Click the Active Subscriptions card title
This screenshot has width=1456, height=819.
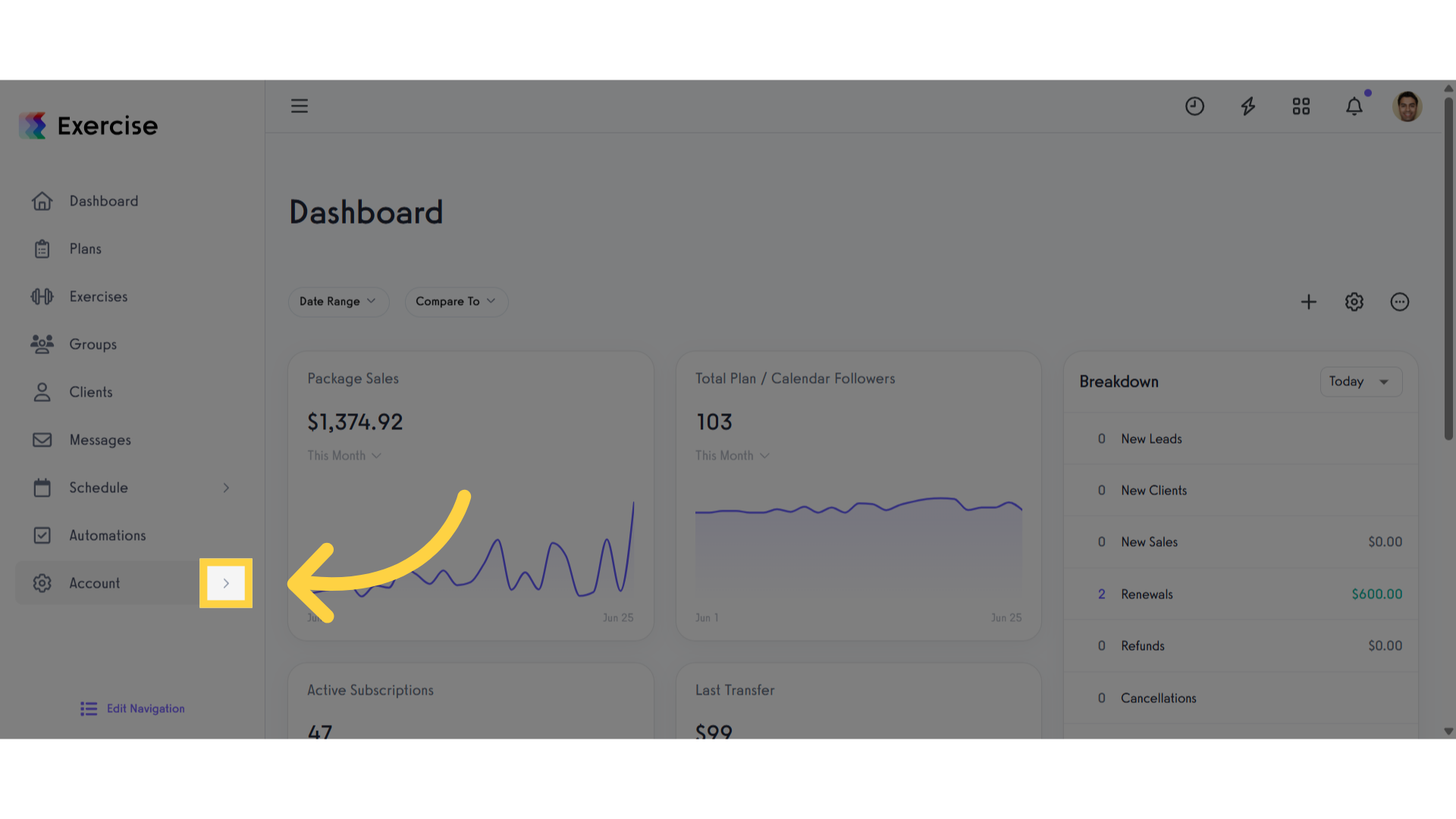coord(371,691)
